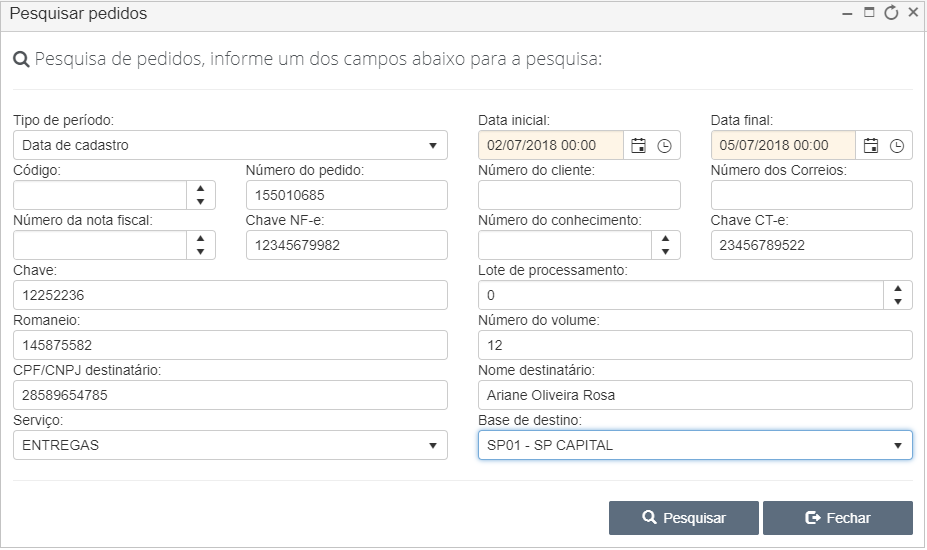Select the Número do cliente input field
927x550 pixels.
tap(579, 195)
